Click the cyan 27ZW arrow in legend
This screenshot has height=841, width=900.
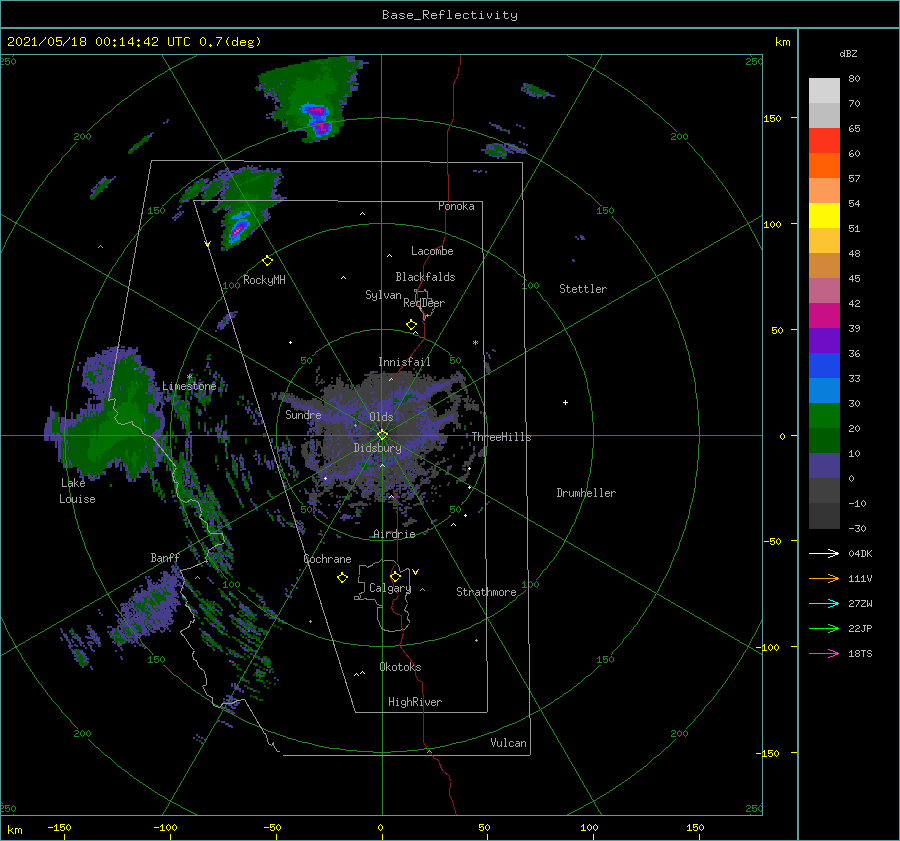(824, 603)
